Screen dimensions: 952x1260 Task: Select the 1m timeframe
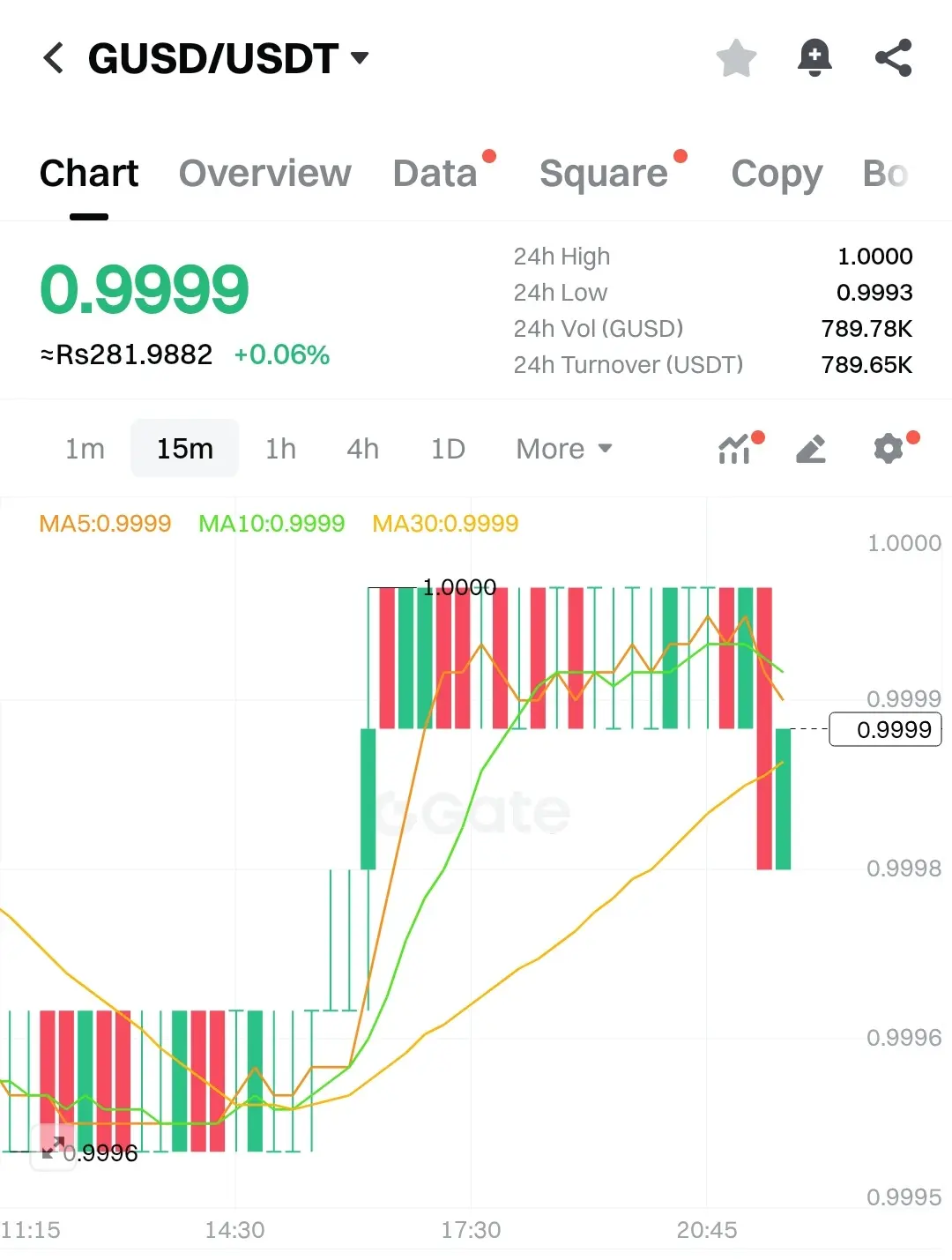click(x=85, y=449)
